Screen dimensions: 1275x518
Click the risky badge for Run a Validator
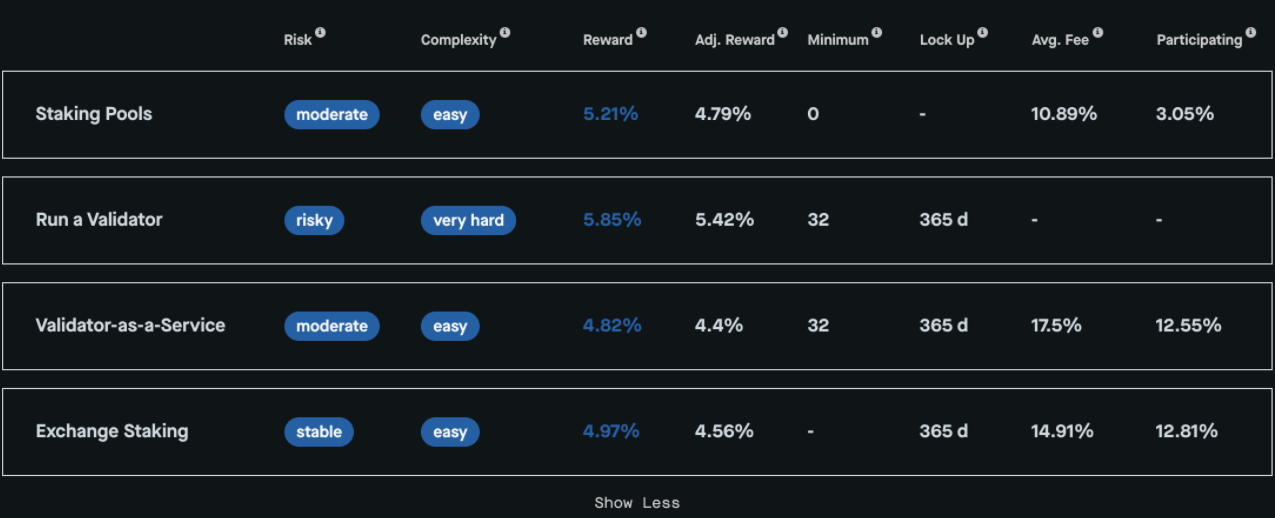tap(314, 220)
